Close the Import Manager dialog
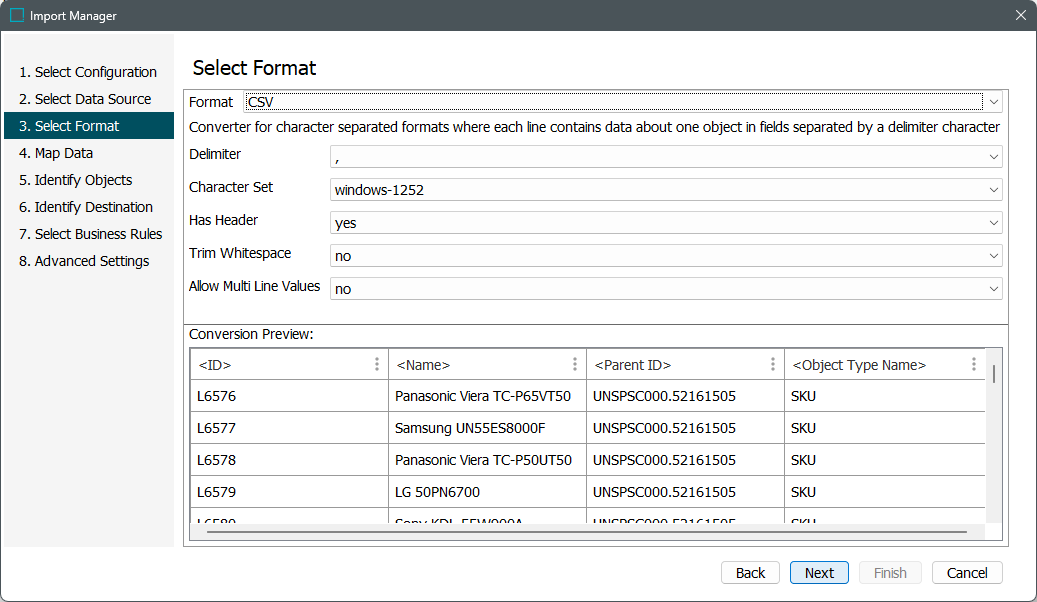The height and width of the screenshot is (602, 1037). (x=1020, y=16)
